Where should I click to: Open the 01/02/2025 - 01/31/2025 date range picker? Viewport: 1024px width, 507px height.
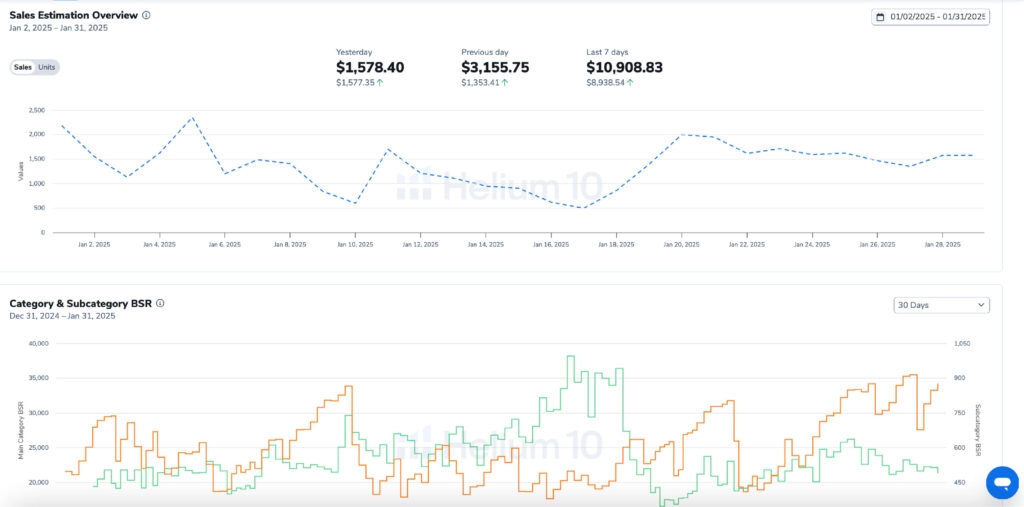936,17
